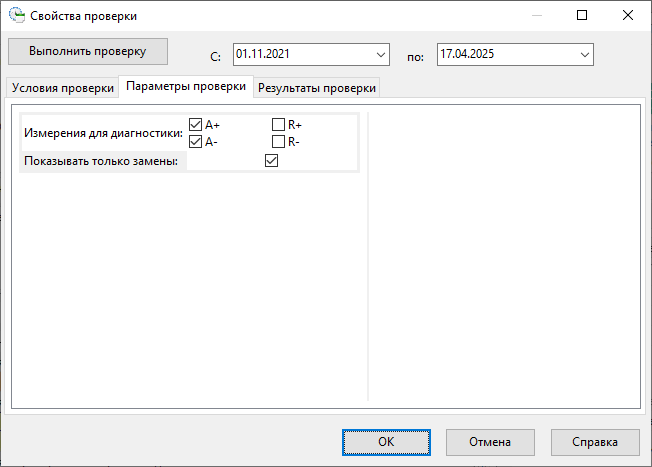Tick the R- measurement checkbox

[278, 142]
